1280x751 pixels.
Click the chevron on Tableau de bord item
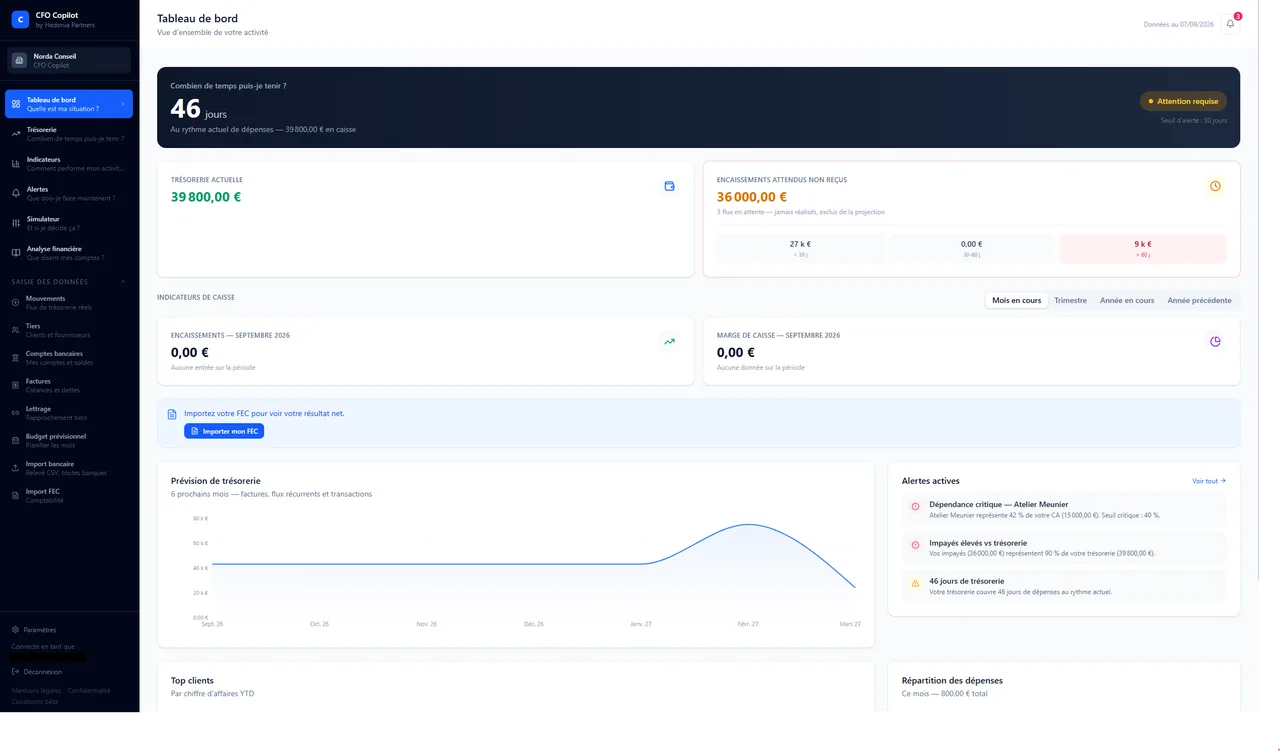pos(123,104)
